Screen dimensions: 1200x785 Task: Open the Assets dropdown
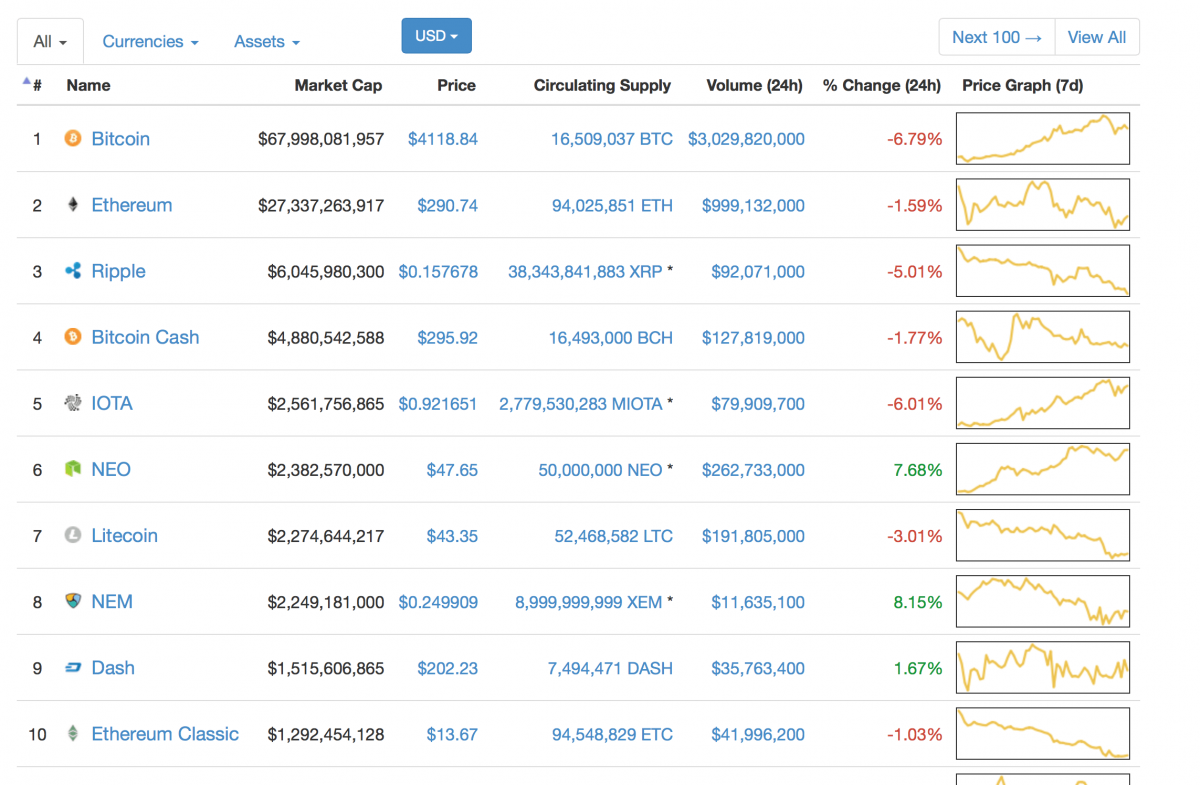coord(267,42)
